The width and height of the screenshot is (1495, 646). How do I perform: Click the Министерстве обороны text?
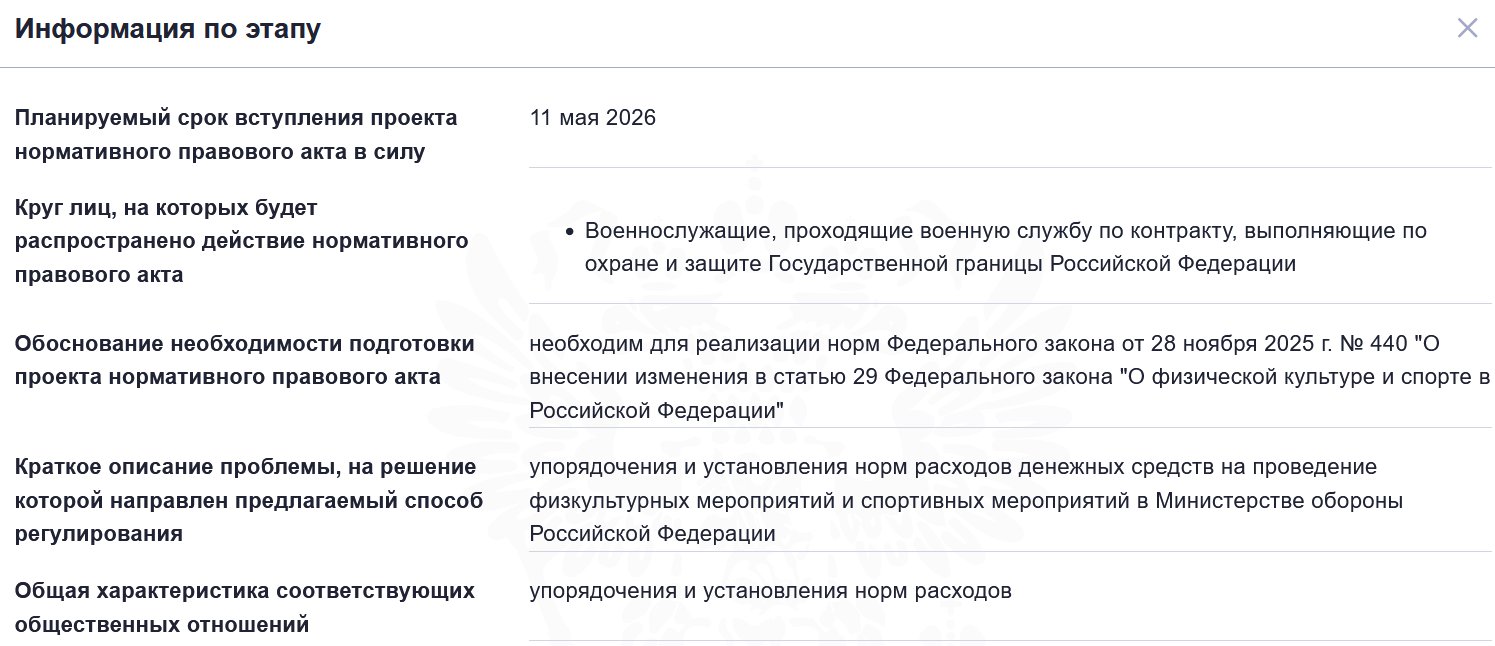tap(1279, 500)
